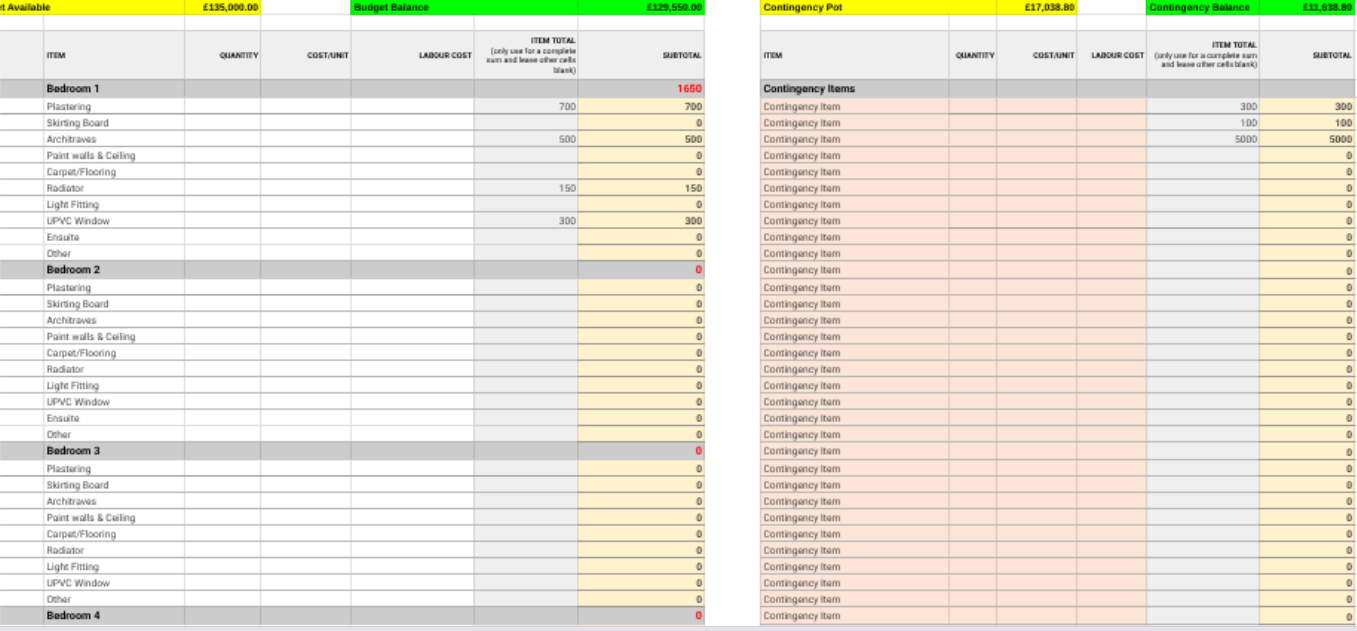Select Light Fitting under Bedroom 1

(x=72, y=204)
